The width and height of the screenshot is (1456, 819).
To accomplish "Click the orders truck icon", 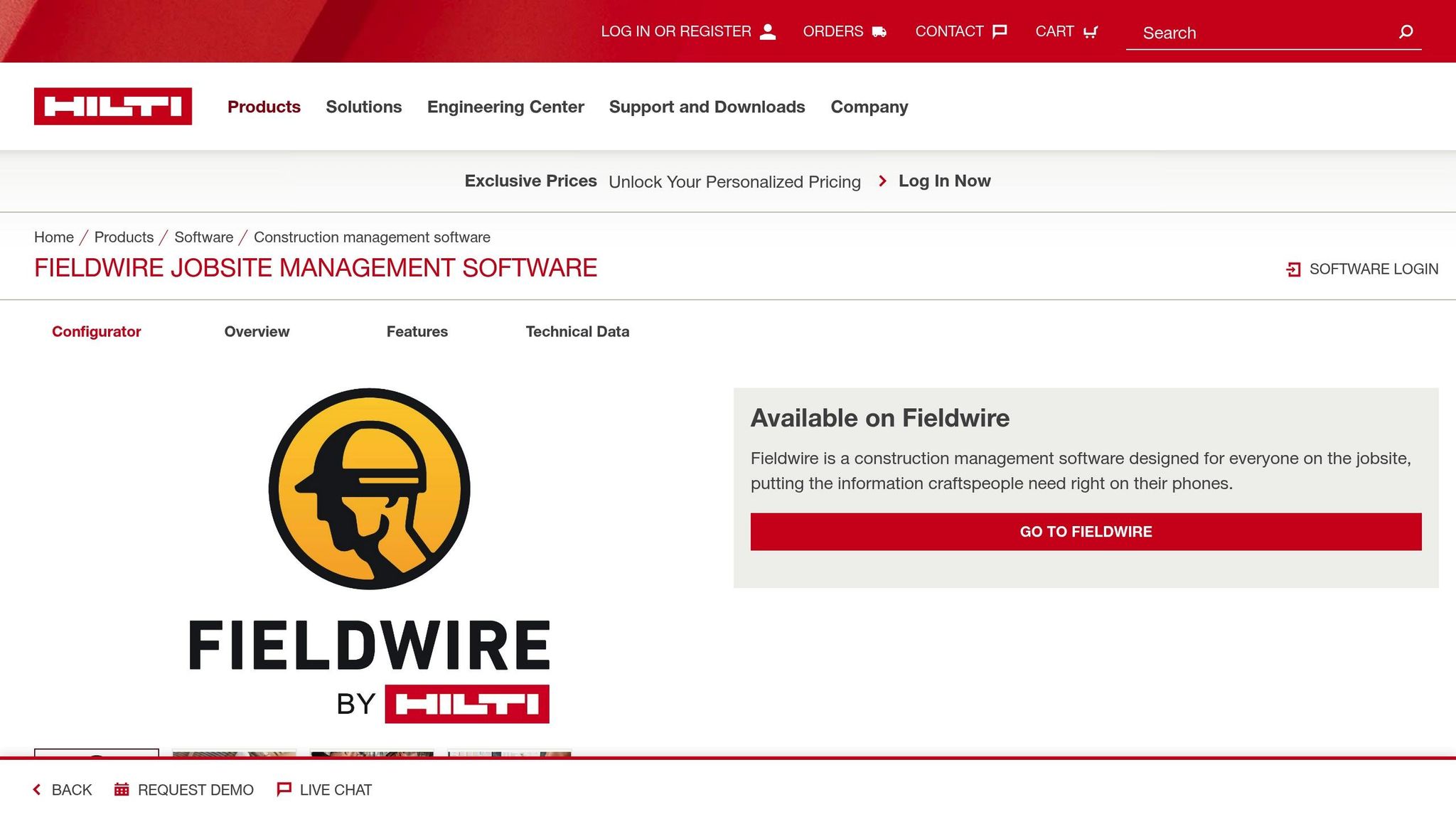I will (x=879, y=31).
